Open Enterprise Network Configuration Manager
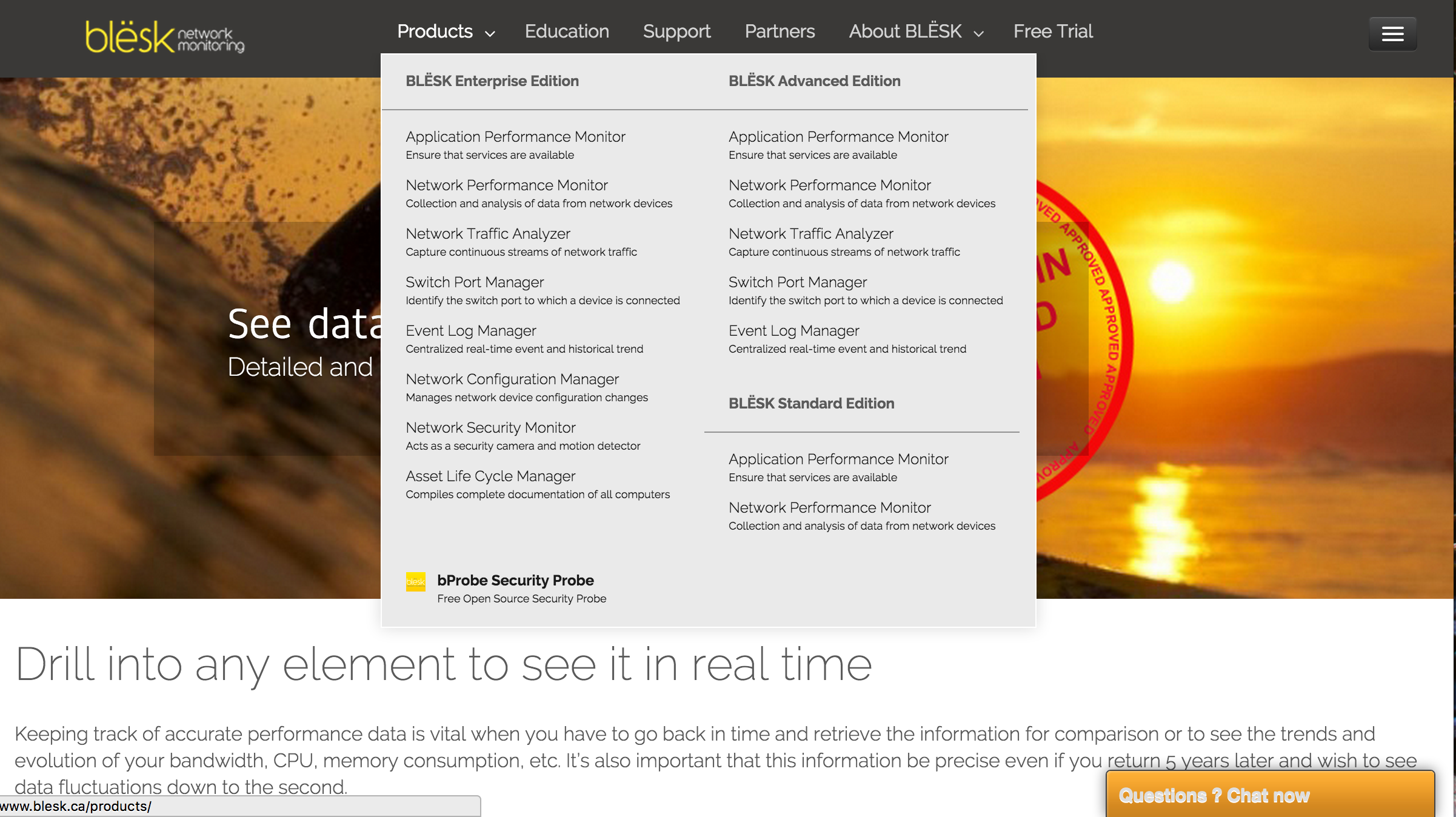 (x=512, y=379)
